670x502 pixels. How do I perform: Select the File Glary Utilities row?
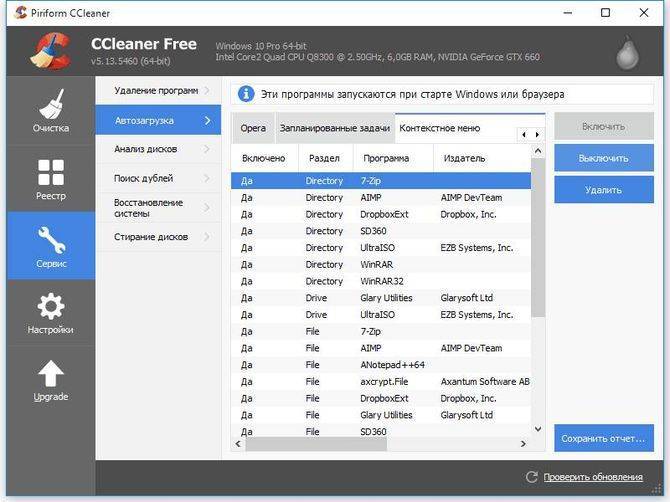click(x=381, y=415)
